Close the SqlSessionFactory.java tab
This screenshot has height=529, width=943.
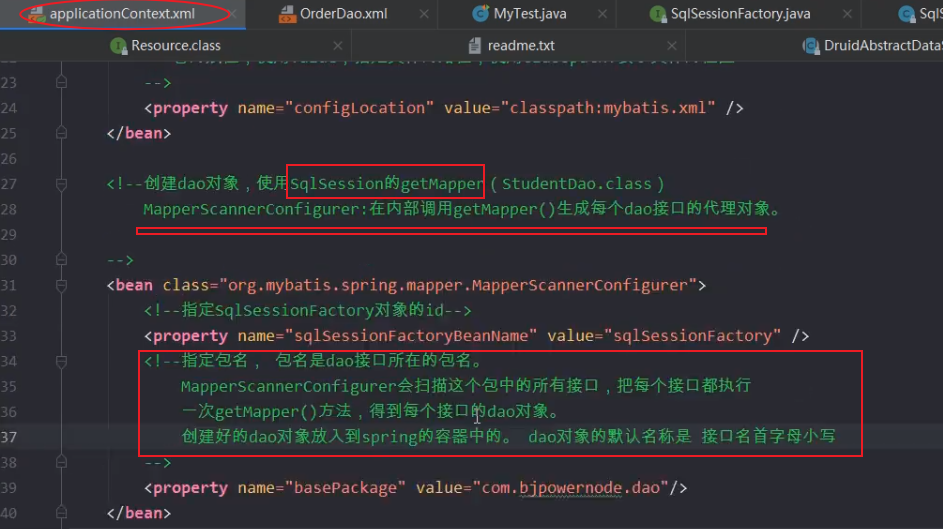click(847, 13)
